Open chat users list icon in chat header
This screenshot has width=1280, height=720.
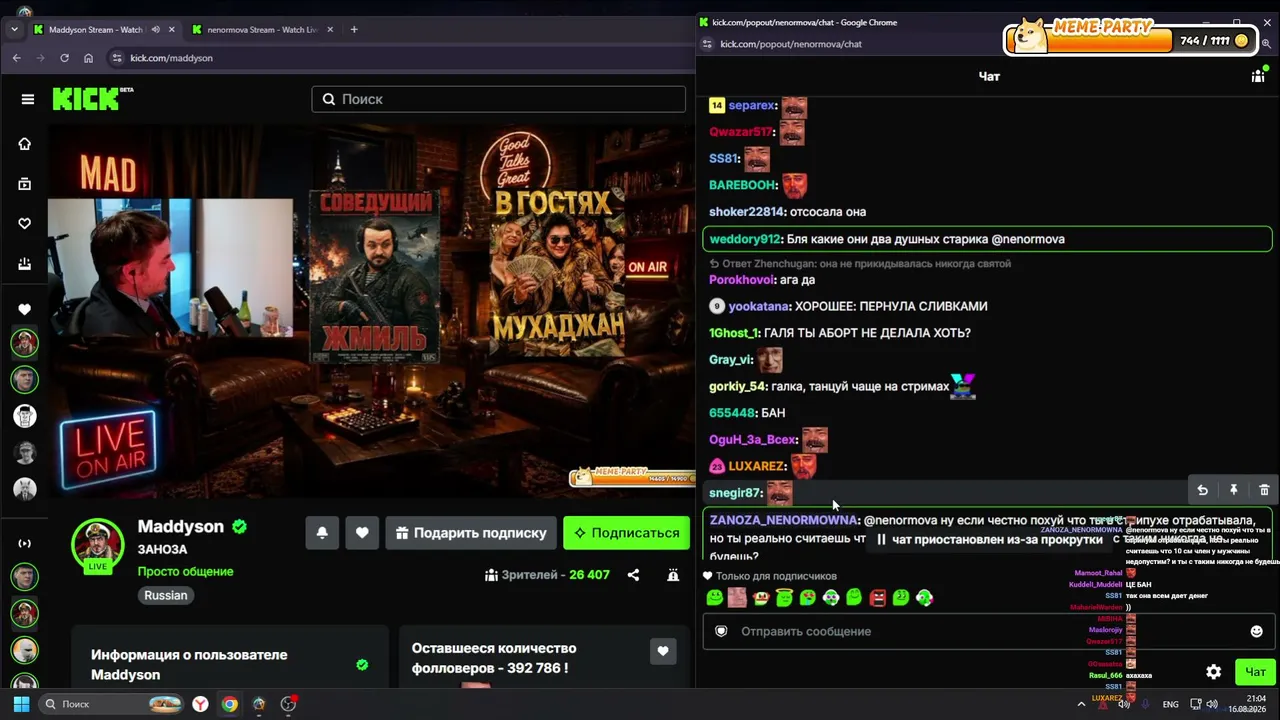pyautogui.click(x=1258, y=76)
